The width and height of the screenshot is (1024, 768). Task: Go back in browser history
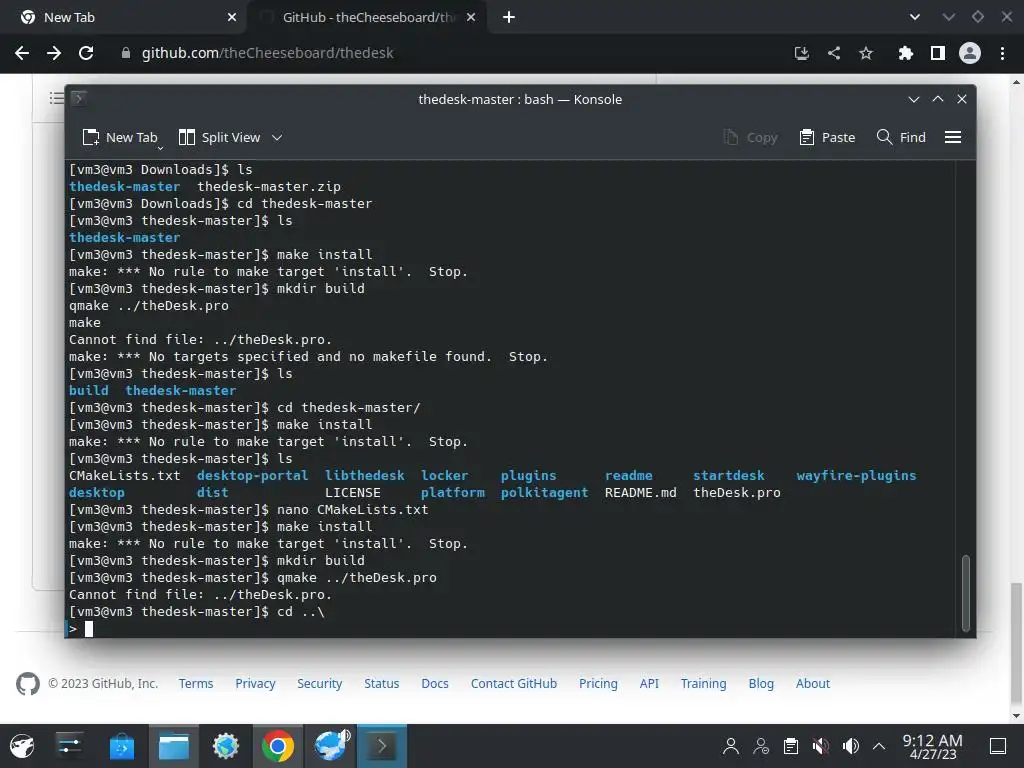pos(22,53)
